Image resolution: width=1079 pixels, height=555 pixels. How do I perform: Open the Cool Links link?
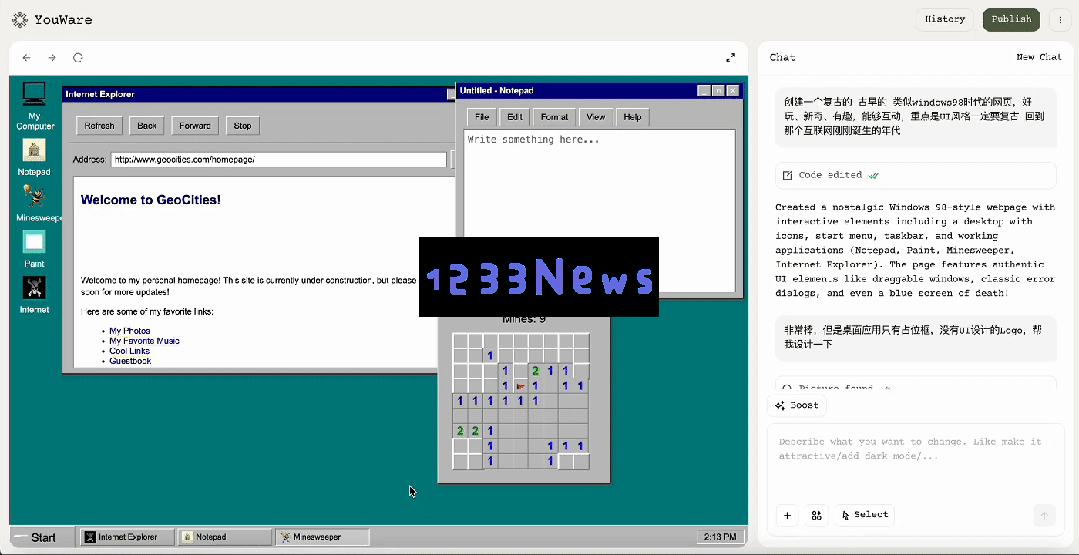pos(129,351)
